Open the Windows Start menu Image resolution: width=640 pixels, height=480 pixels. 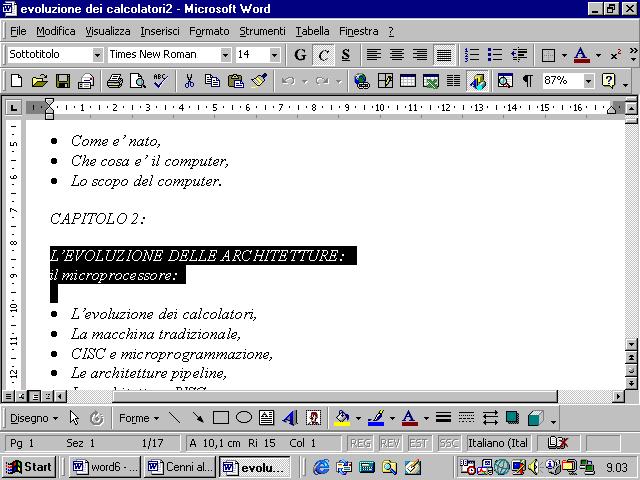29,467
